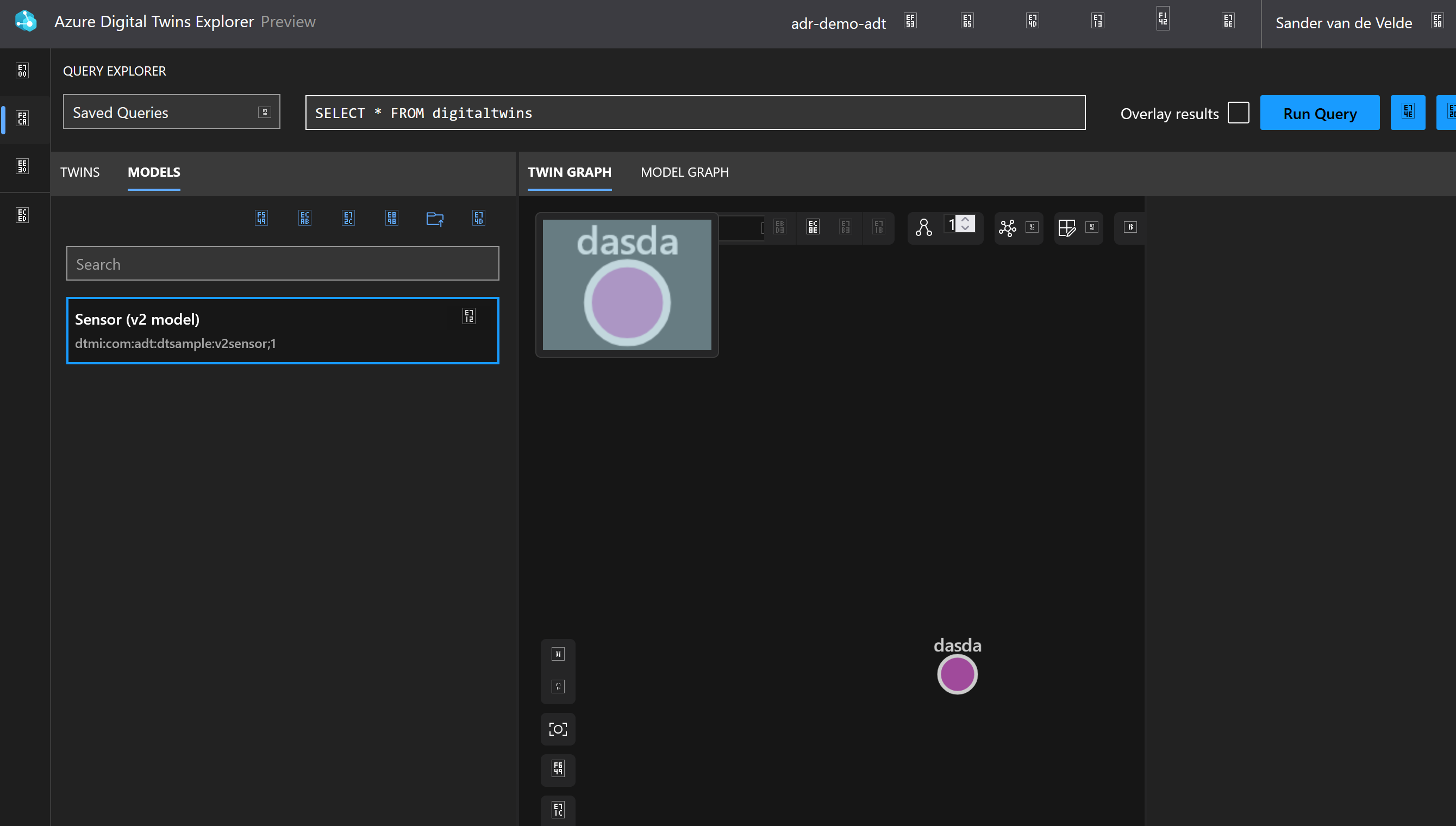Click the graph layout network icon
This screenshot has width=1456, height=826.
(1008, 228)
